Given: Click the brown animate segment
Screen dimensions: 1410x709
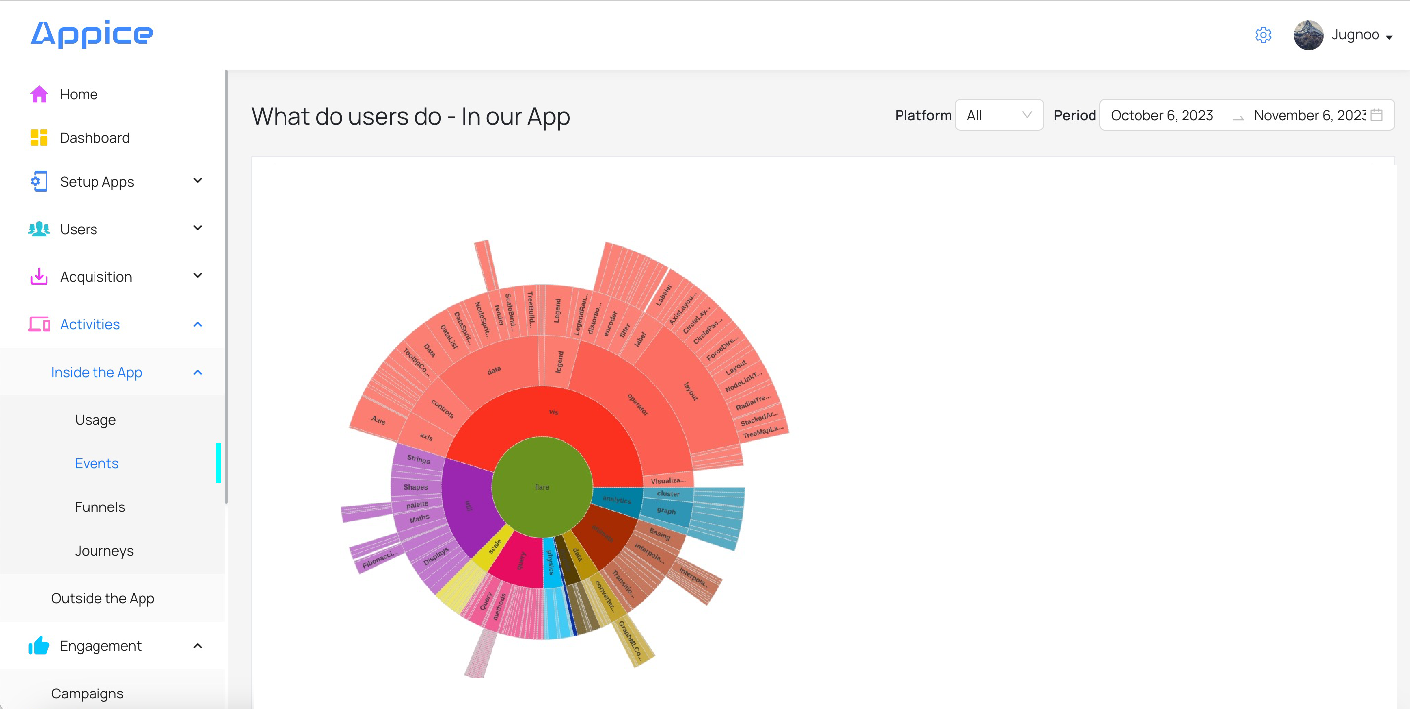Looking at the screenshot, I should pyautogui.click(x=602, y=532).
